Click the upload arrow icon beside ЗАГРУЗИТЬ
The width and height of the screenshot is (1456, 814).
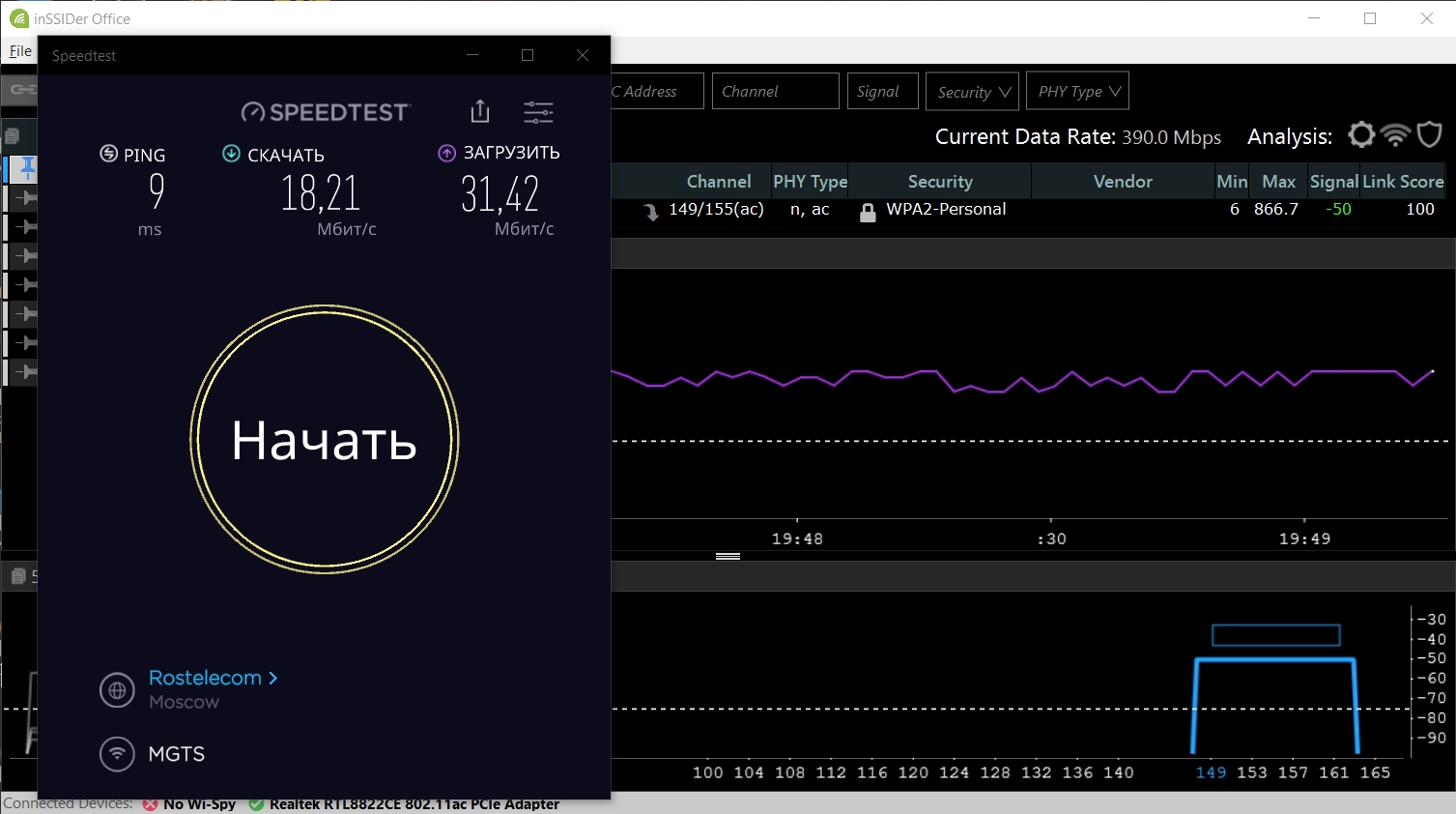pos(446,153)
